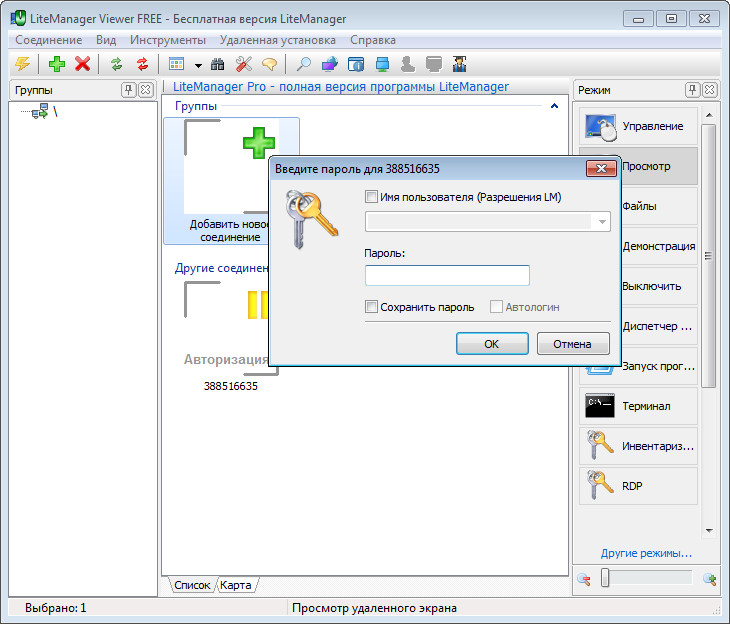Pin the Режим panel
730x624 pixels.
click(692, 90)
